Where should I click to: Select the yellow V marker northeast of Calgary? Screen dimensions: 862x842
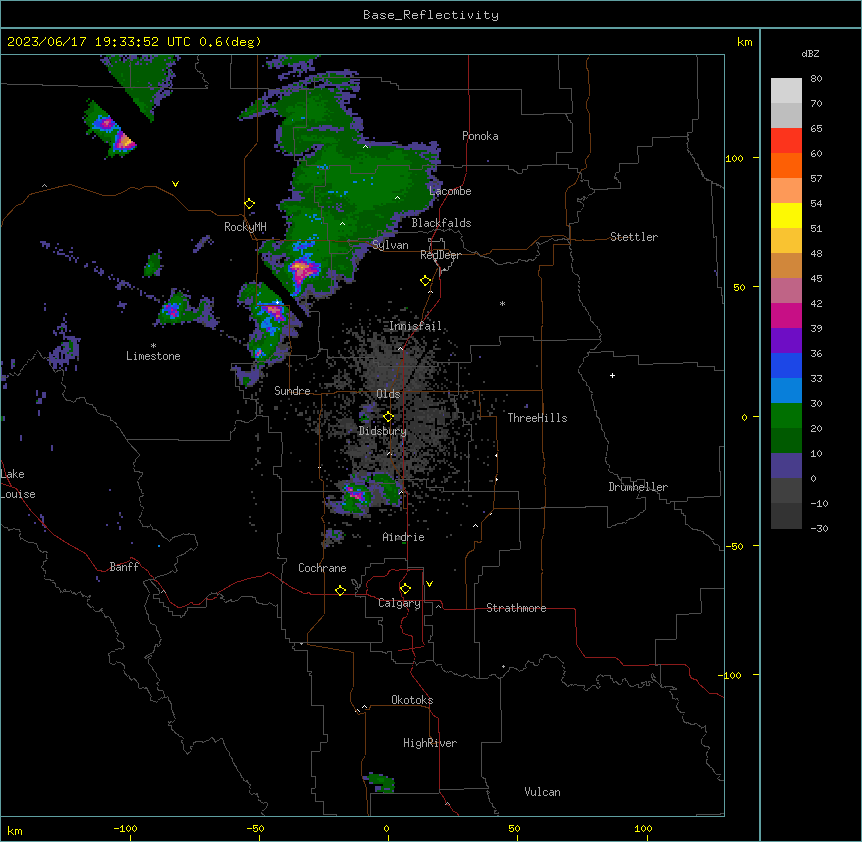[x=429, y=584]
